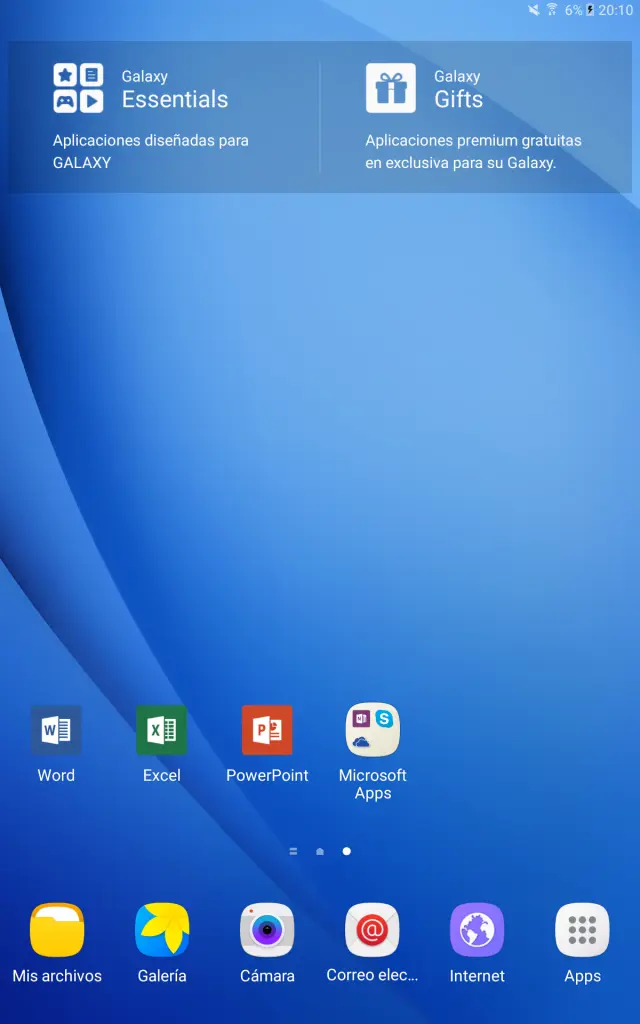Open the Cámara app

pos(267,931)
